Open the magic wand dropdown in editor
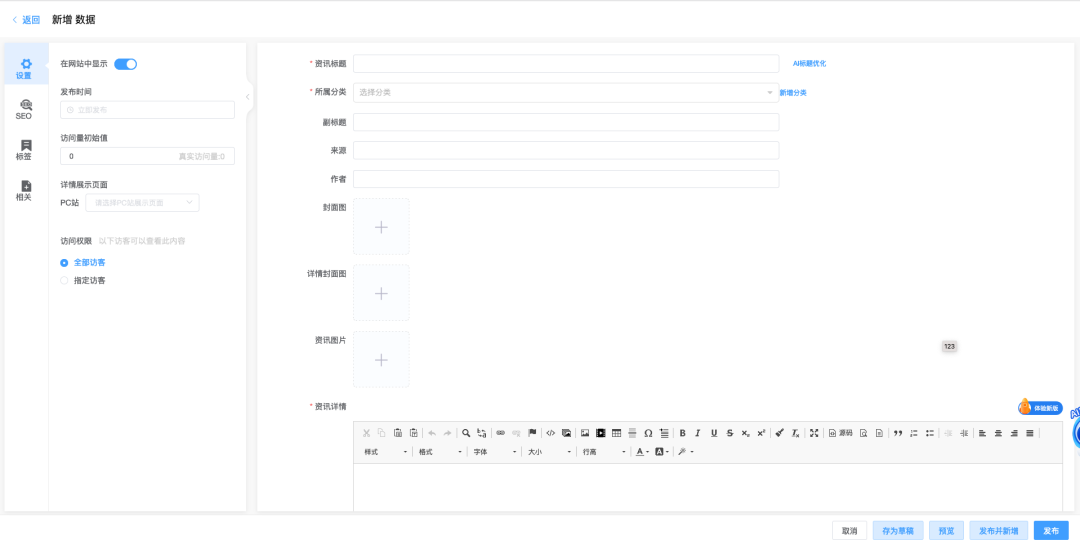 [x=685, y=452]
